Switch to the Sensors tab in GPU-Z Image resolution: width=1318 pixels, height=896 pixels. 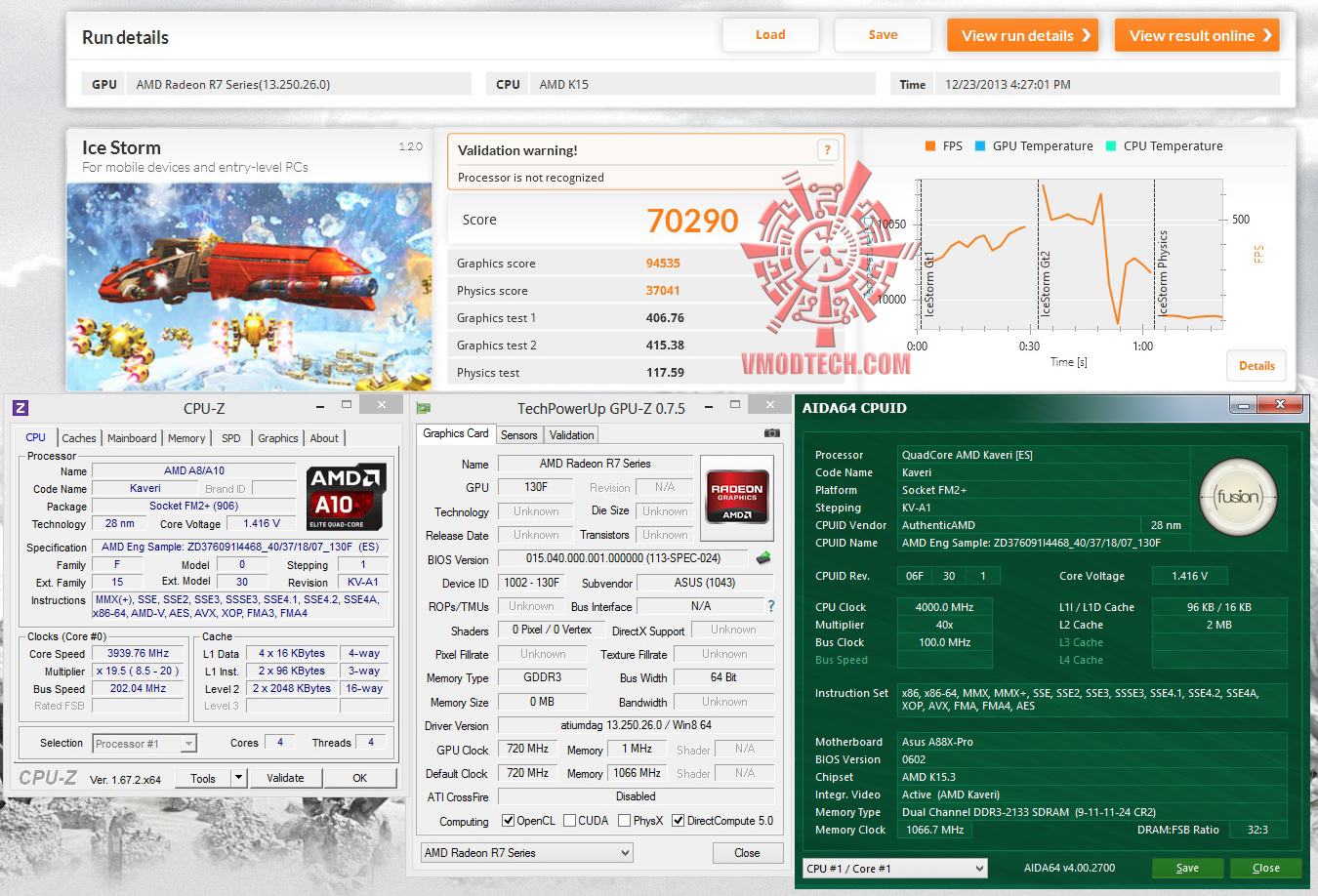(x=519, y=435)
